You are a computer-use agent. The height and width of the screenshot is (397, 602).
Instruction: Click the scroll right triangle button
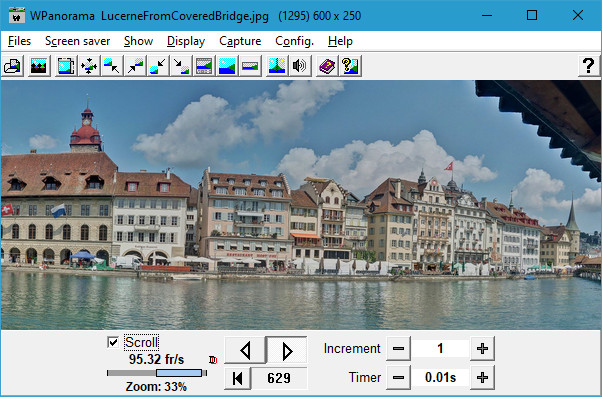tap(287, 350)
